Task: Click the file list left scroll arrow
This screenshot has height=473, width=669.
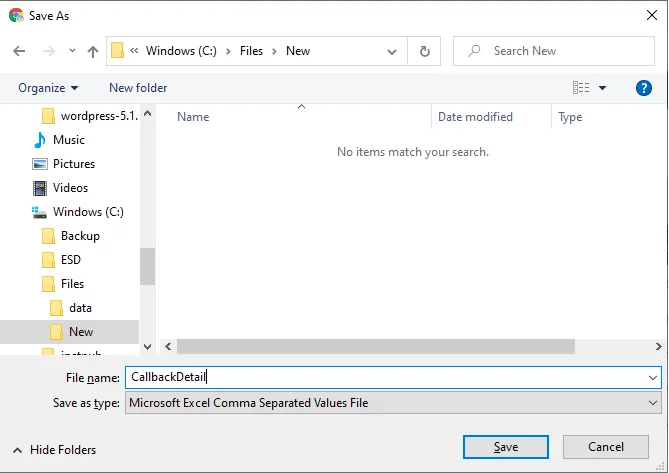Action: [168, 346]
